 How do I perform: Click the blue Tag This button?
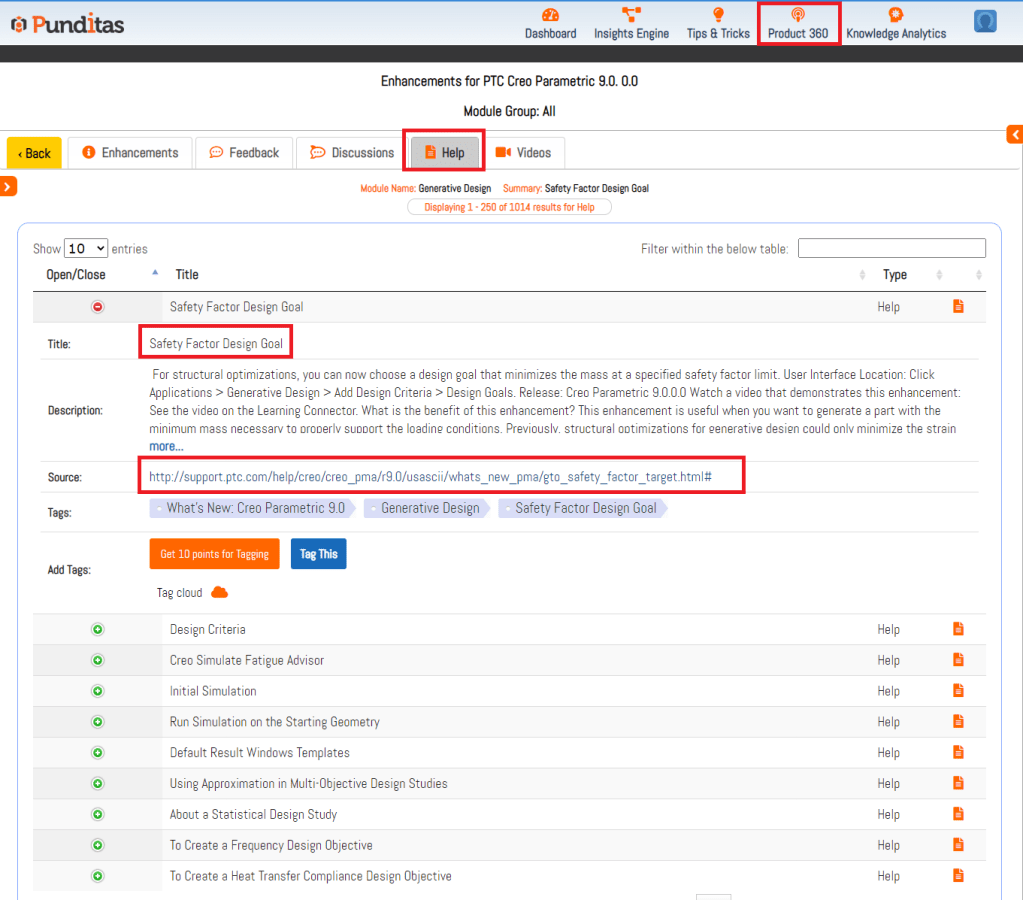point(318,554)
